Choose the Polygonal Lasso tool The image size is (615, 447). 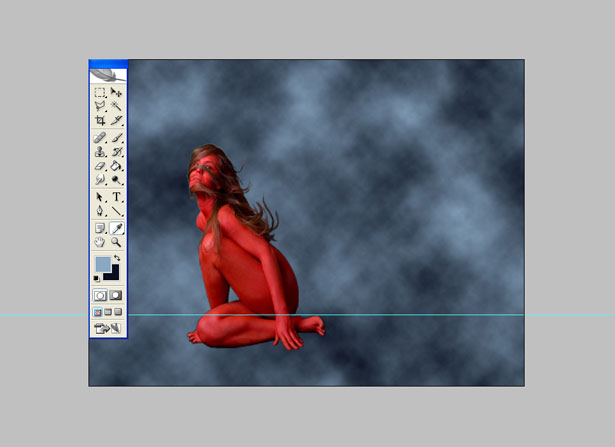point(100,106)
